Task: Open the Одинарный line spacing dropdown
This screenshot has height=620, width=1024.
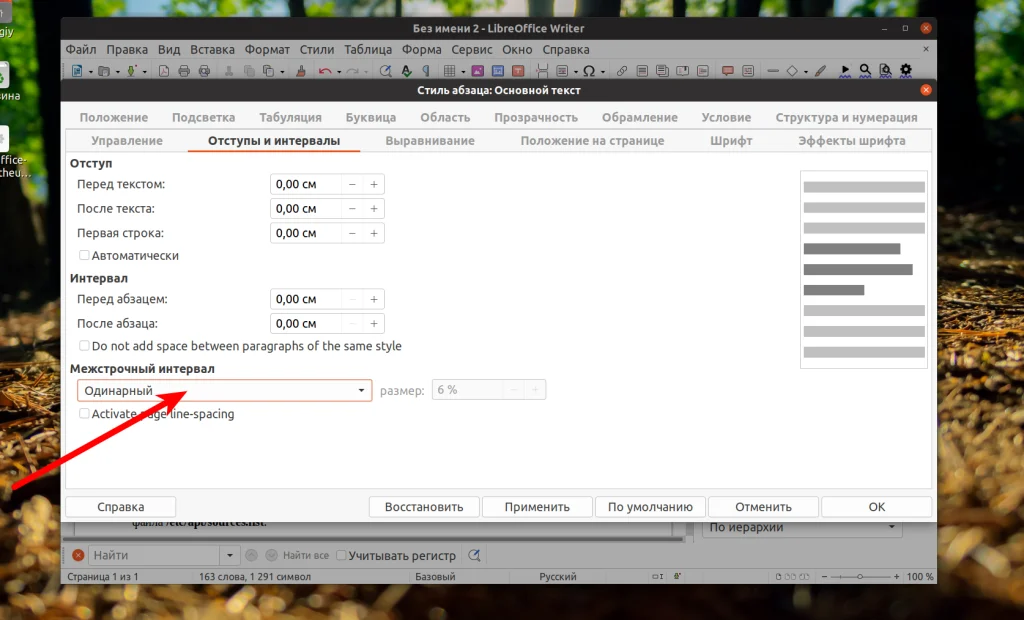Action: pyautogui.click(x=225, y=390)
